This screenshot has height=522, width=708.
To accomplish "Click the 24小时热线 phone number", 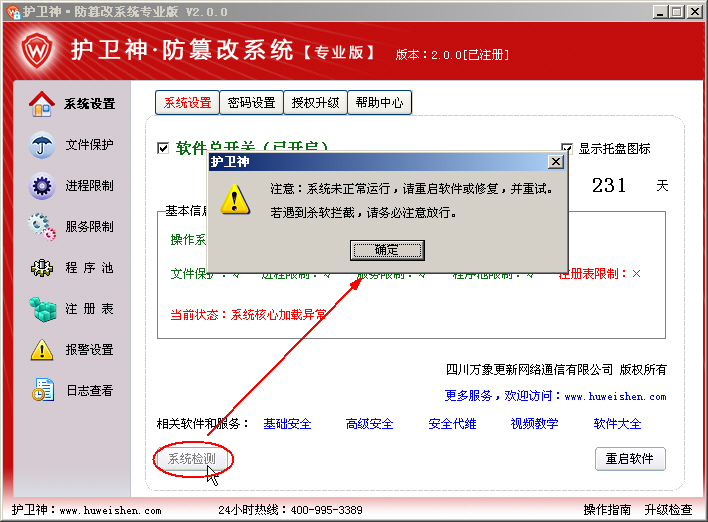I will pos(326,510).
